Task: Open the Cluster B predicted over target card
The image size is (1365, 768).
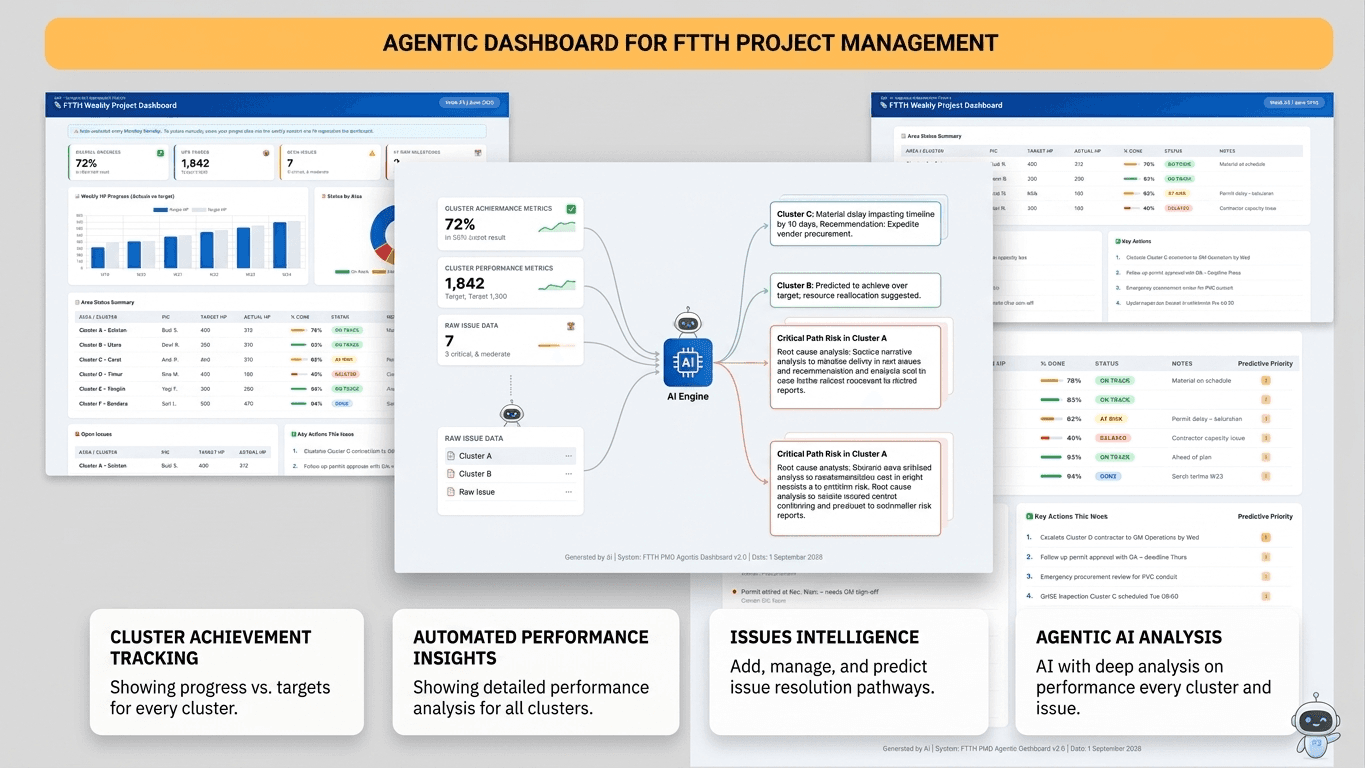Action: (855, 290)
